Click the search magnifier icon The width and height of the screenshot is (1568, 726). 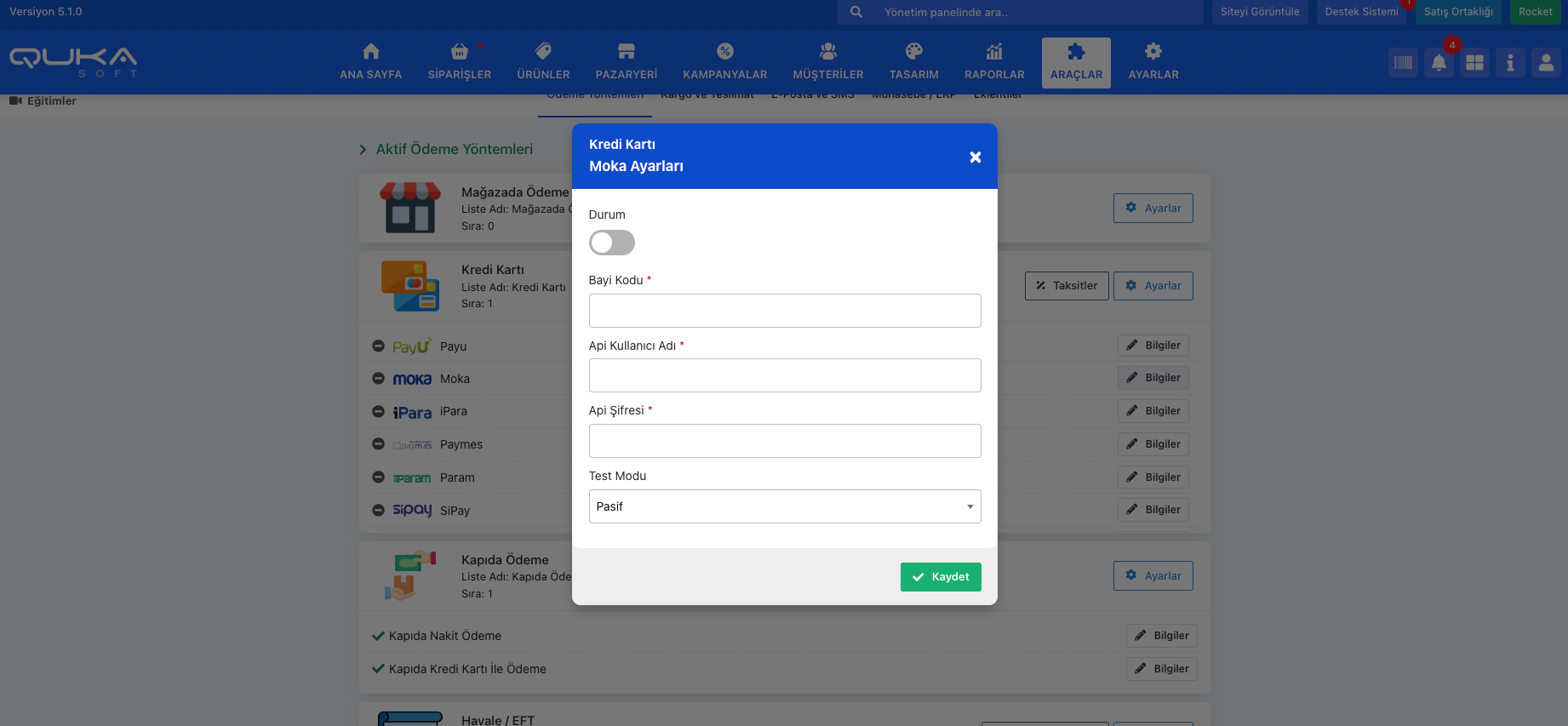click(x=856, y=12)
